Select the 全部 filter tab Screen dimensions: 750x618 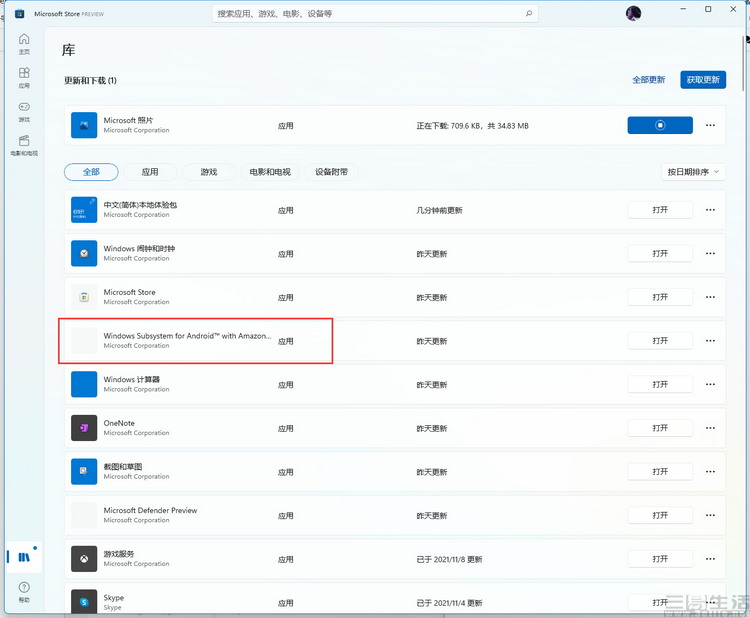pos(91,172)
